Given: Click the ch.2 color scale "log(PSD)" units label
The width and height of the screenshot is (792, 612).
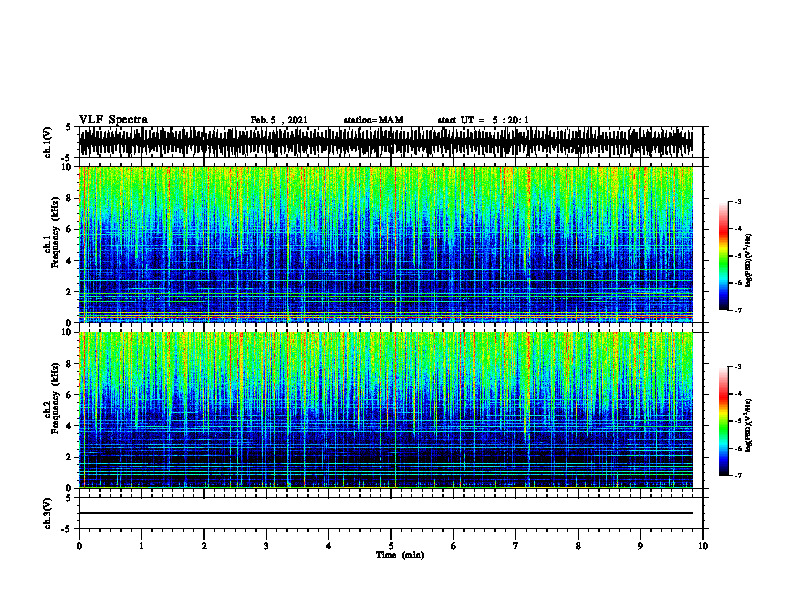Looking at the screenshot, I should click(x=749, y=425).
